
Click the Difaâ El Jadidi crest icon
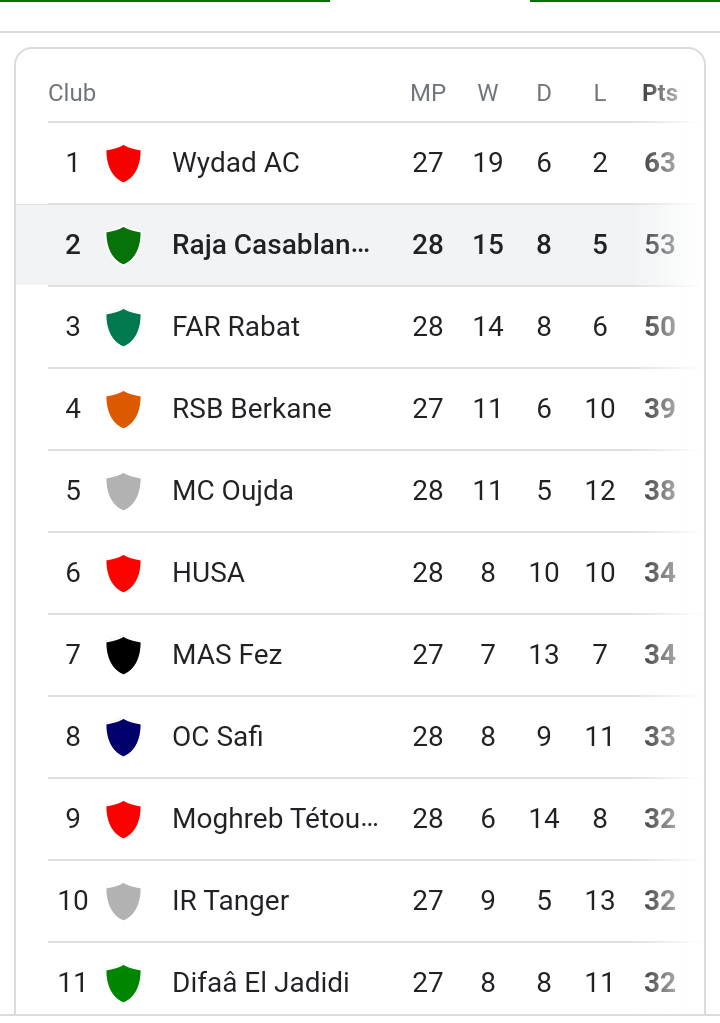point(123,983)
